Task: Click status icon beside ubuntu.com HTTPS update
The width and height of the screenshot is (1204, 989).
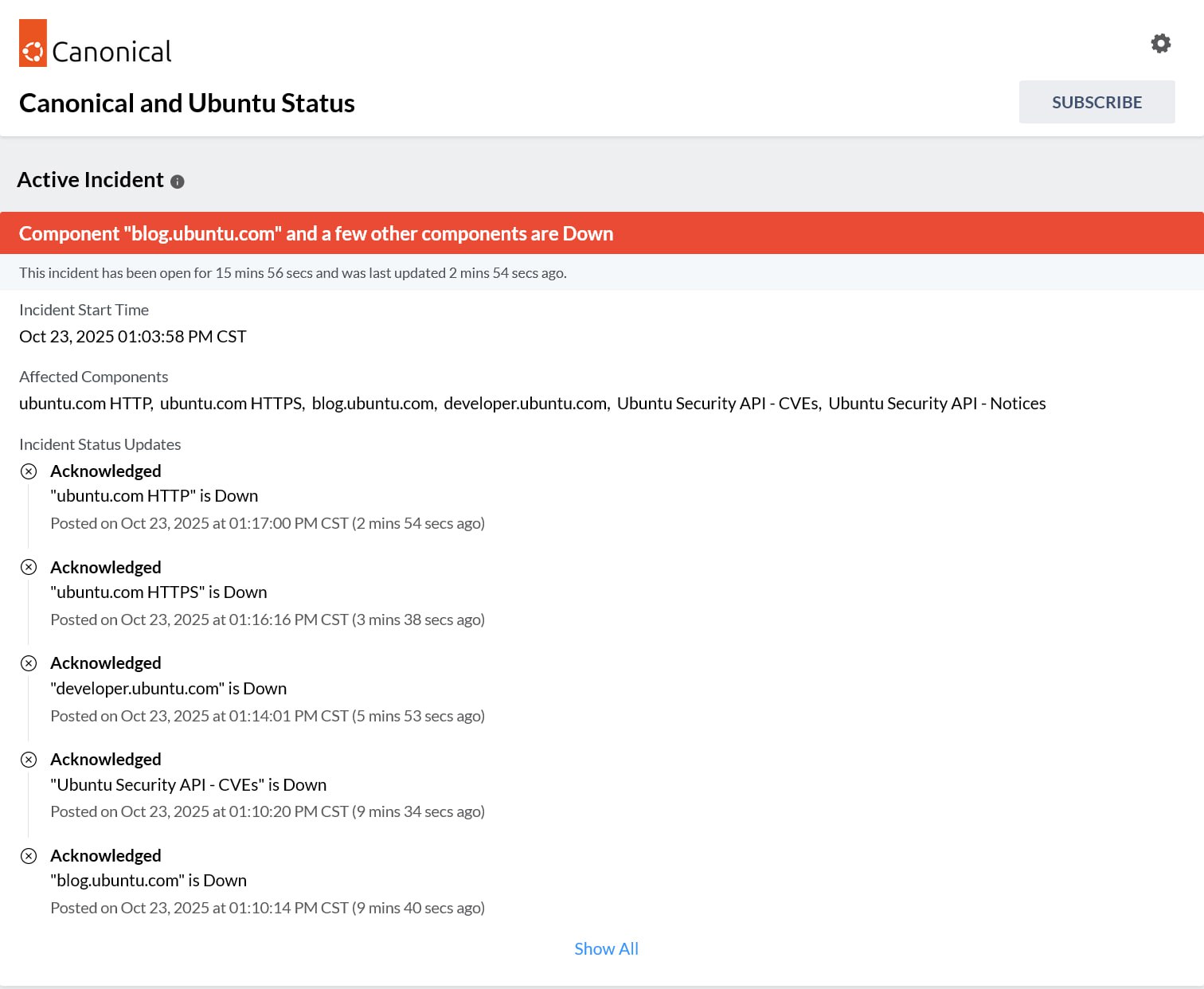Action: tap(29, 567)
